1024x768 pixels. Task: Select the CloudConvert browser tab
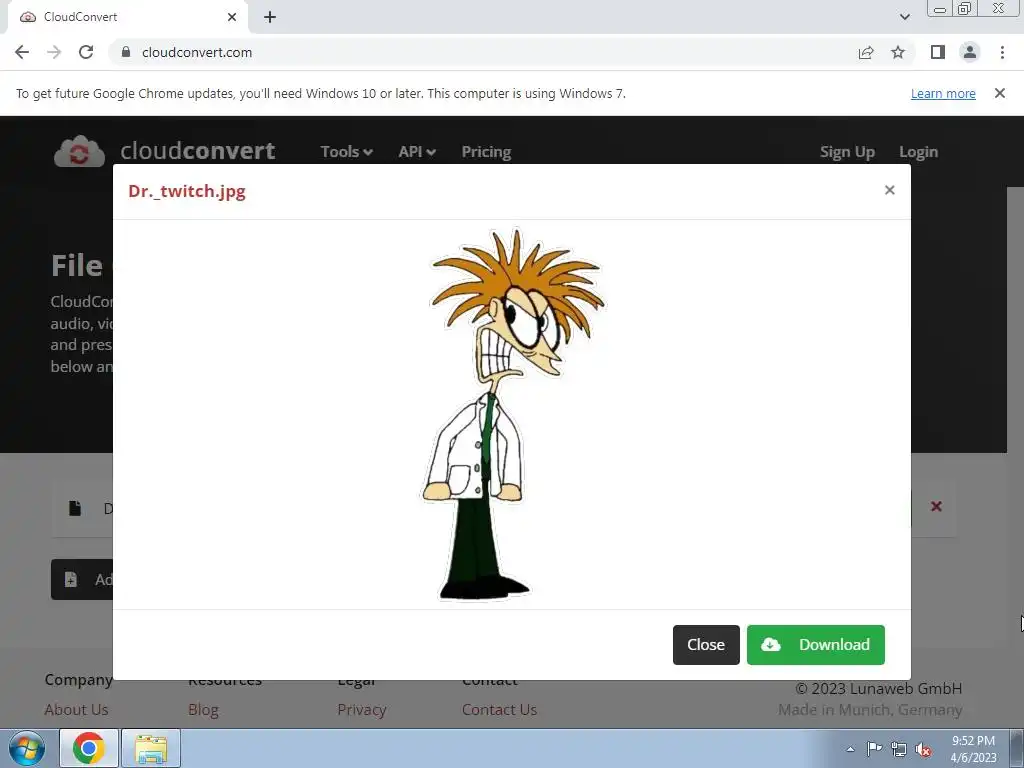click(x=128, y=17)
